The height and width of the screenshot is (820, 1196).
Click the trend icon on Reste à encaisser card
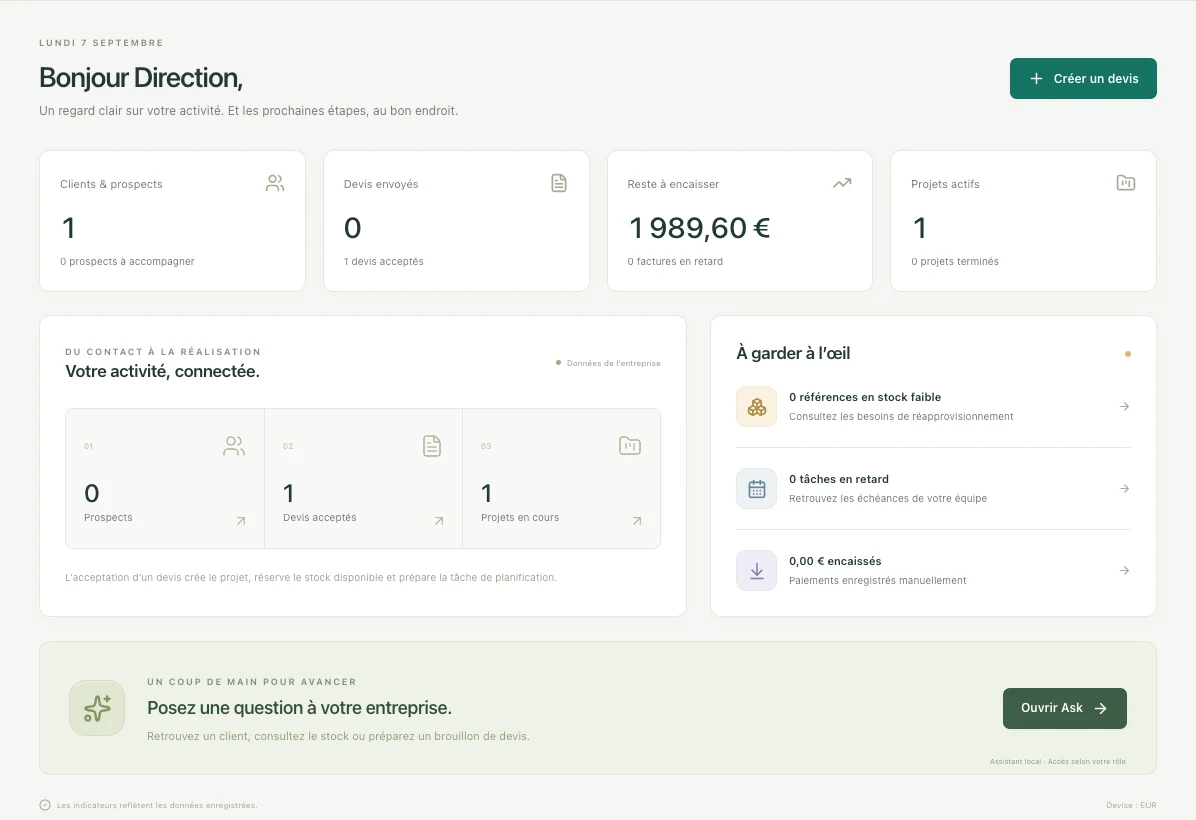pyautogui.click(x=842, y=183)
